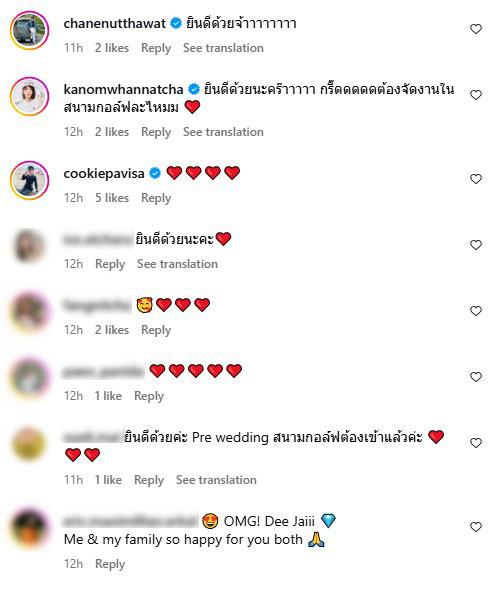Screen dimensions: 489x593
Task: View 5 likes on cookiepavisa's comment
Action: pos(112,198)
